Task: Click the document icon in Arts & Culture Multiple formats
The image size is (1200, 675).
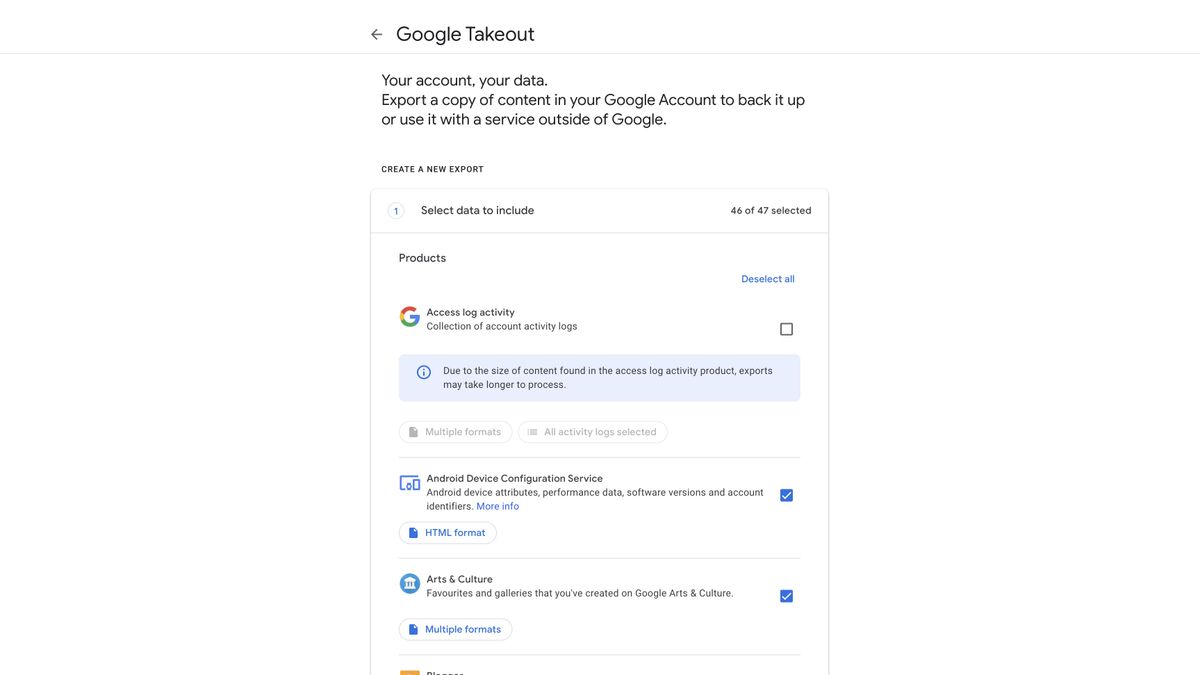Action: coord(412,628)
